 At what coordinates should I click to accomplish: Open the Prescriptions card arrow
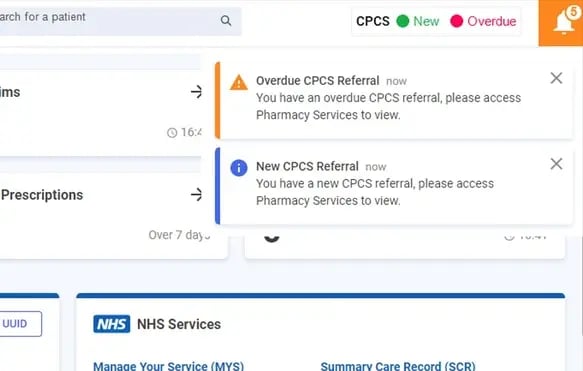196,194
